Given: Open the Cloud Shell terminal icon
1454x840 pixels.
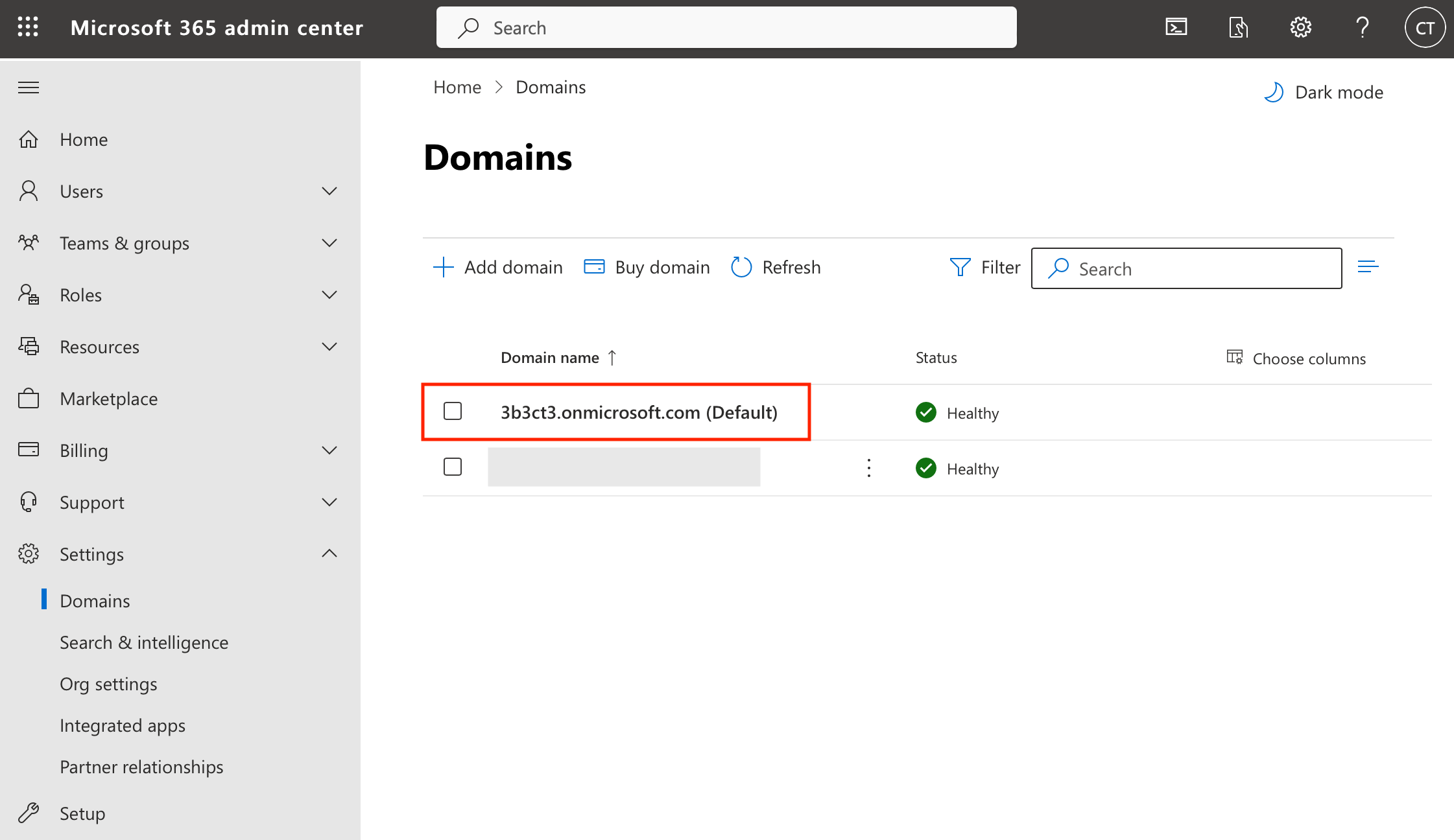Looking at the screenshot, I should click(1176, 27).
